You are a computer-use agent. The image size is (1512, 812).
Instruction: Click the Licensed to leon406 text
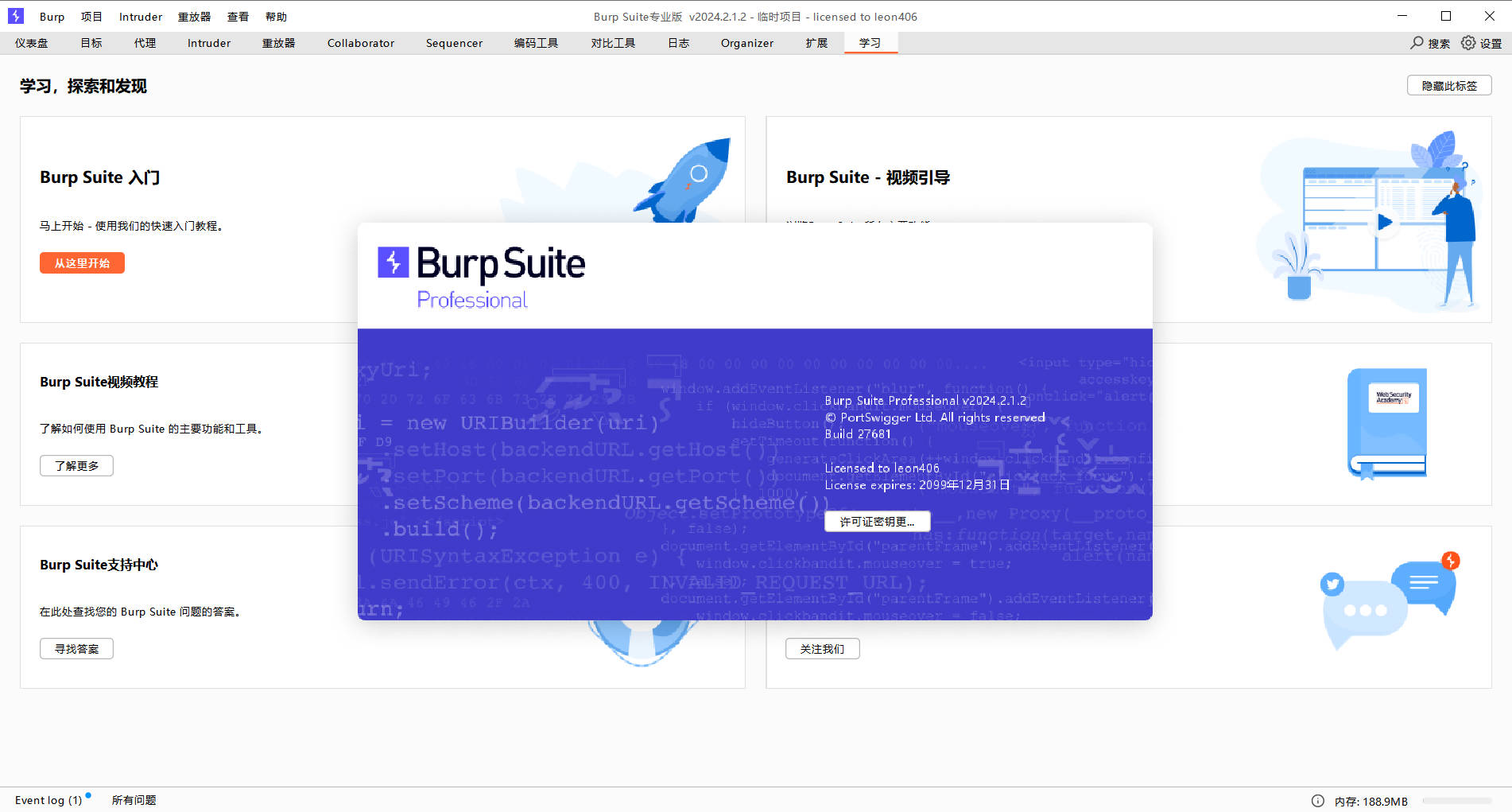point(882,468)
